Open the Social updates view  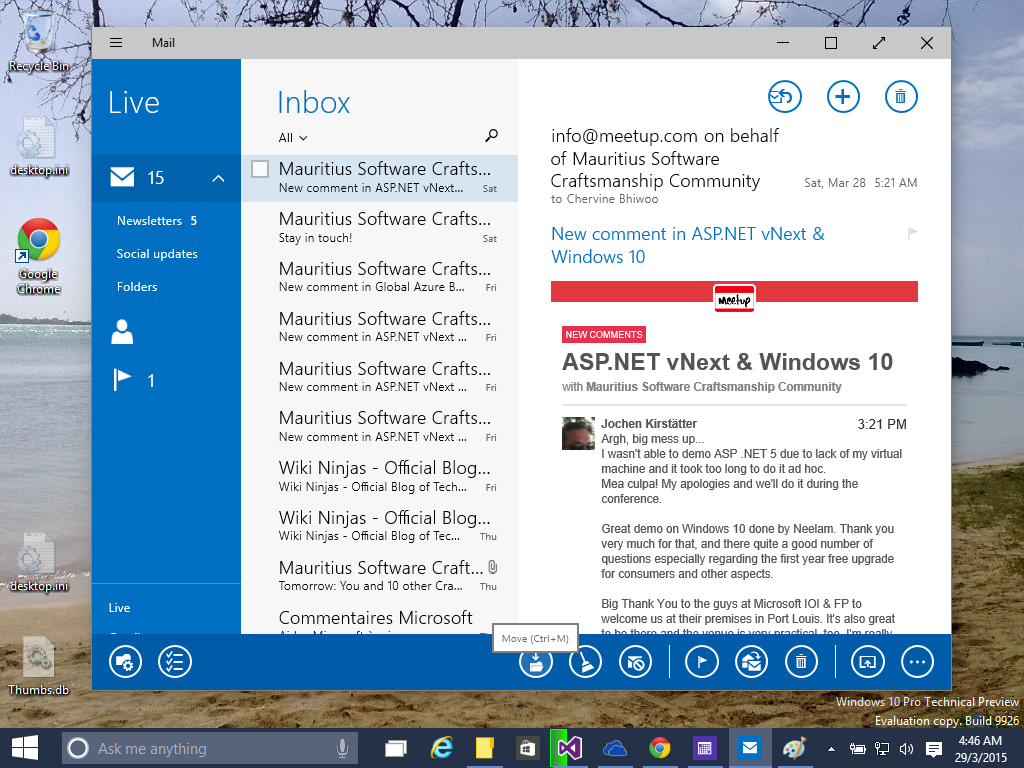[x=157, y=254]
